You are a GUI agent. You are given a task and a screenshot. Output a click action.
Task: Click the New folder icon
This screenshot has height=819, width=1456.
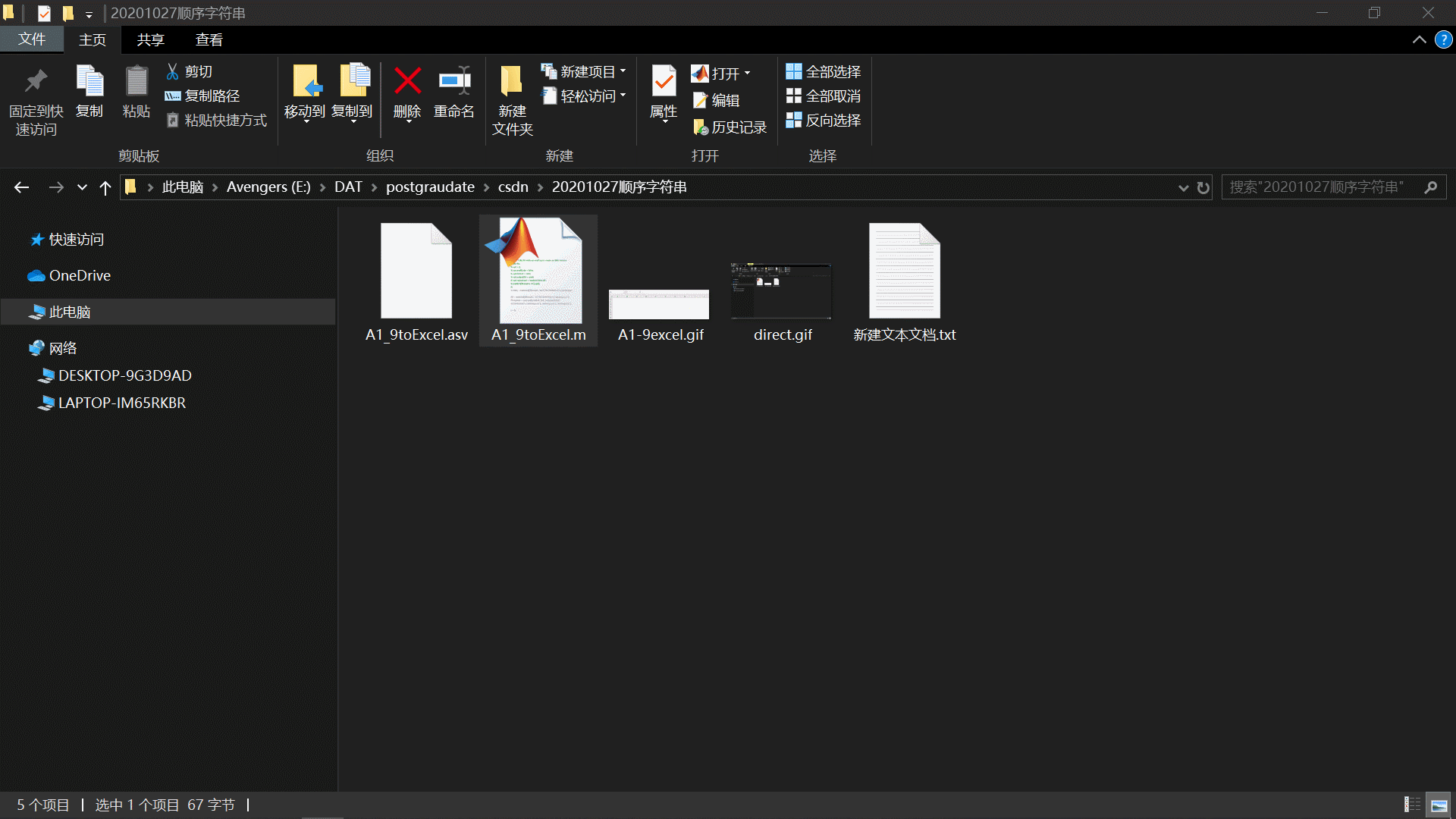point(512,81)
